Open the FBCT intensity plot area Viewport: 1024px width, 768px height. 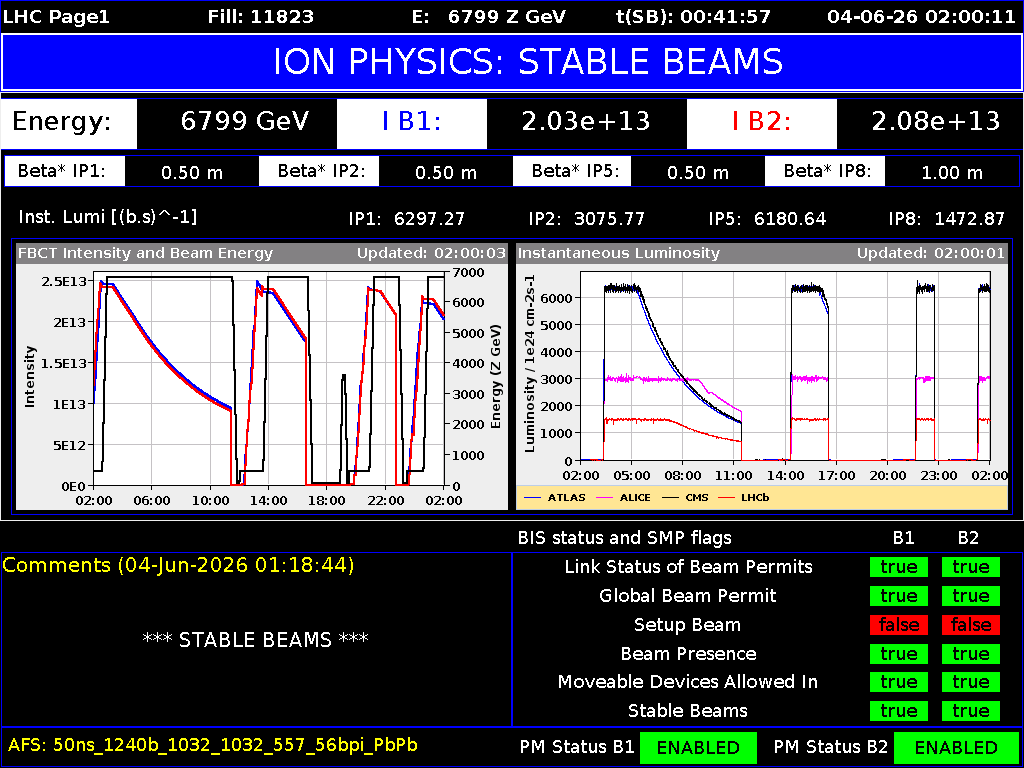click(268, 378)
